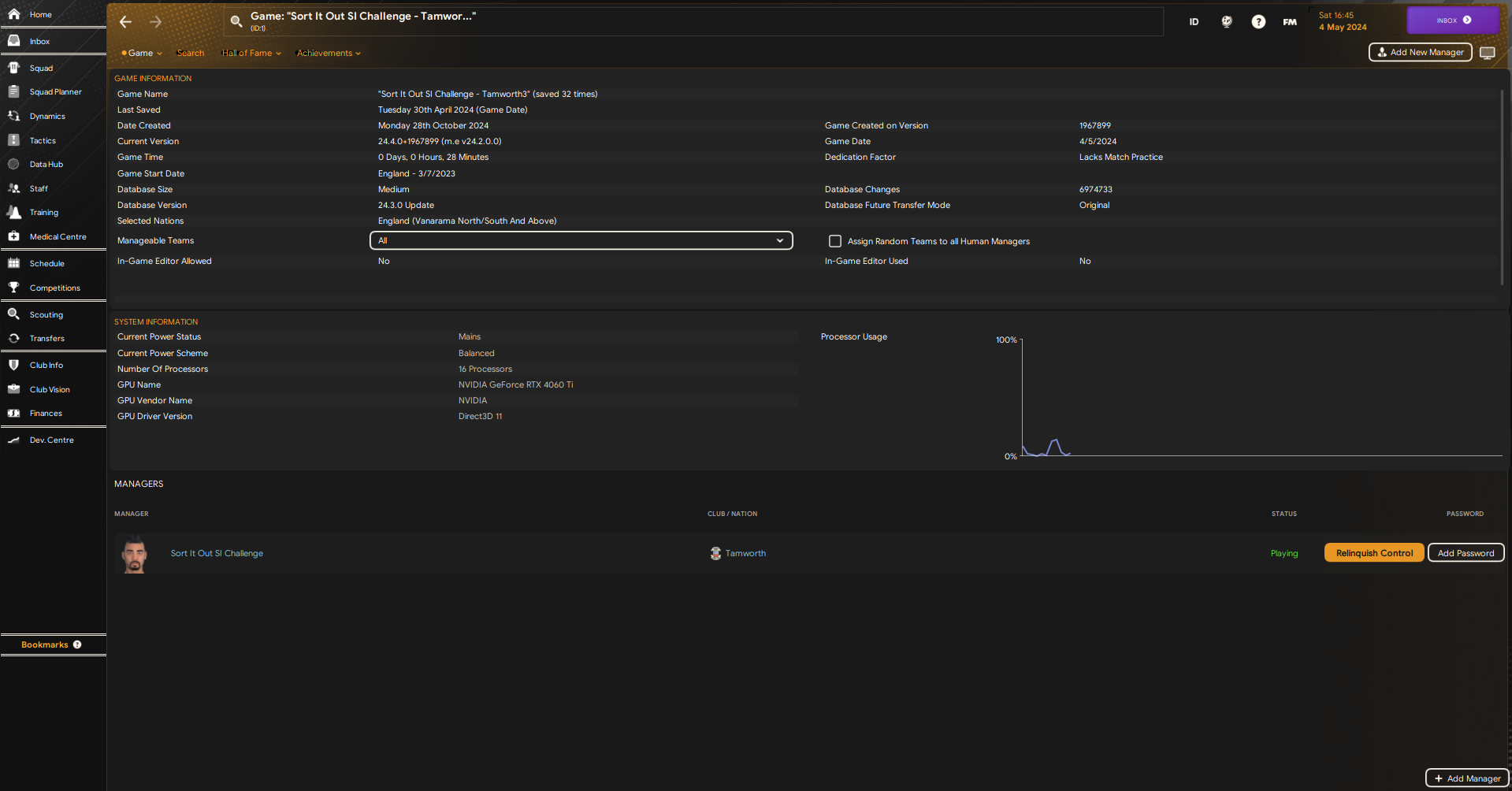Image resolution: width=1512 pixels, height=791 pixels.
Task: Expand the Game menu dropdown
Action: [142, 53]
